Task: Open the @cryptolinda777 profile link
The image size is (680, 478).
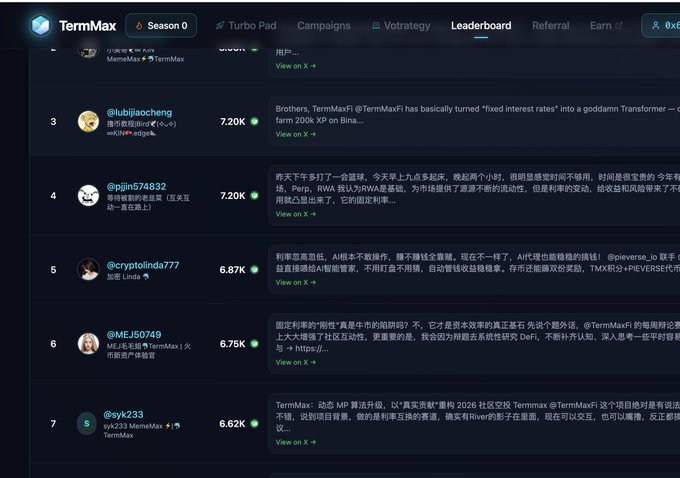Action: (143, 265)
